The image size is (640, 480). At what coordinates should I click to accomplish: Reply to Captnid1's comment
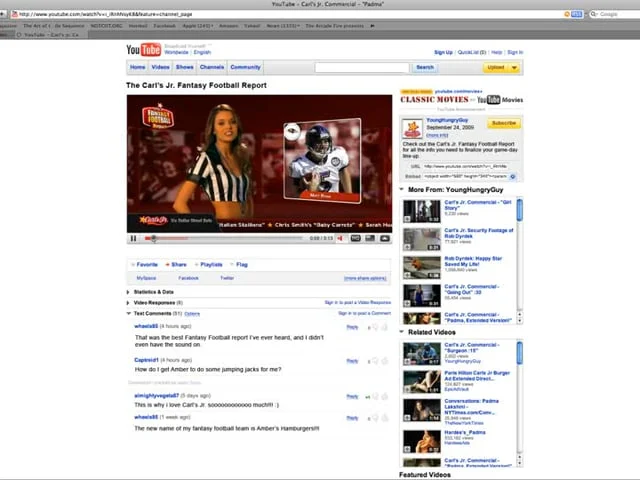pyautogui.click(x=352, y=361)
